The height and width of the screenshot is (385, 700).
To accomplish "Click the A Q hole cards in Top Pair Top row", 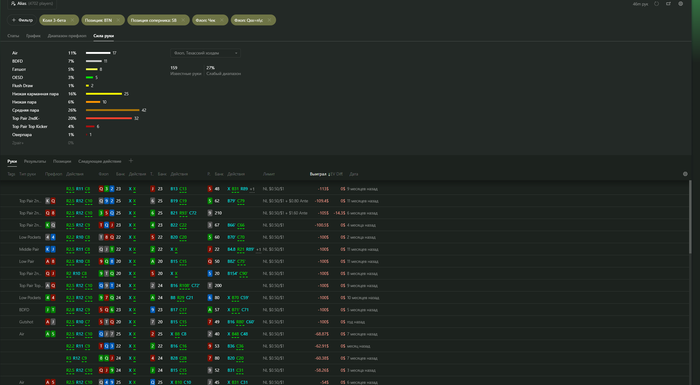I will pyautogui.click(x=50, y=285).
